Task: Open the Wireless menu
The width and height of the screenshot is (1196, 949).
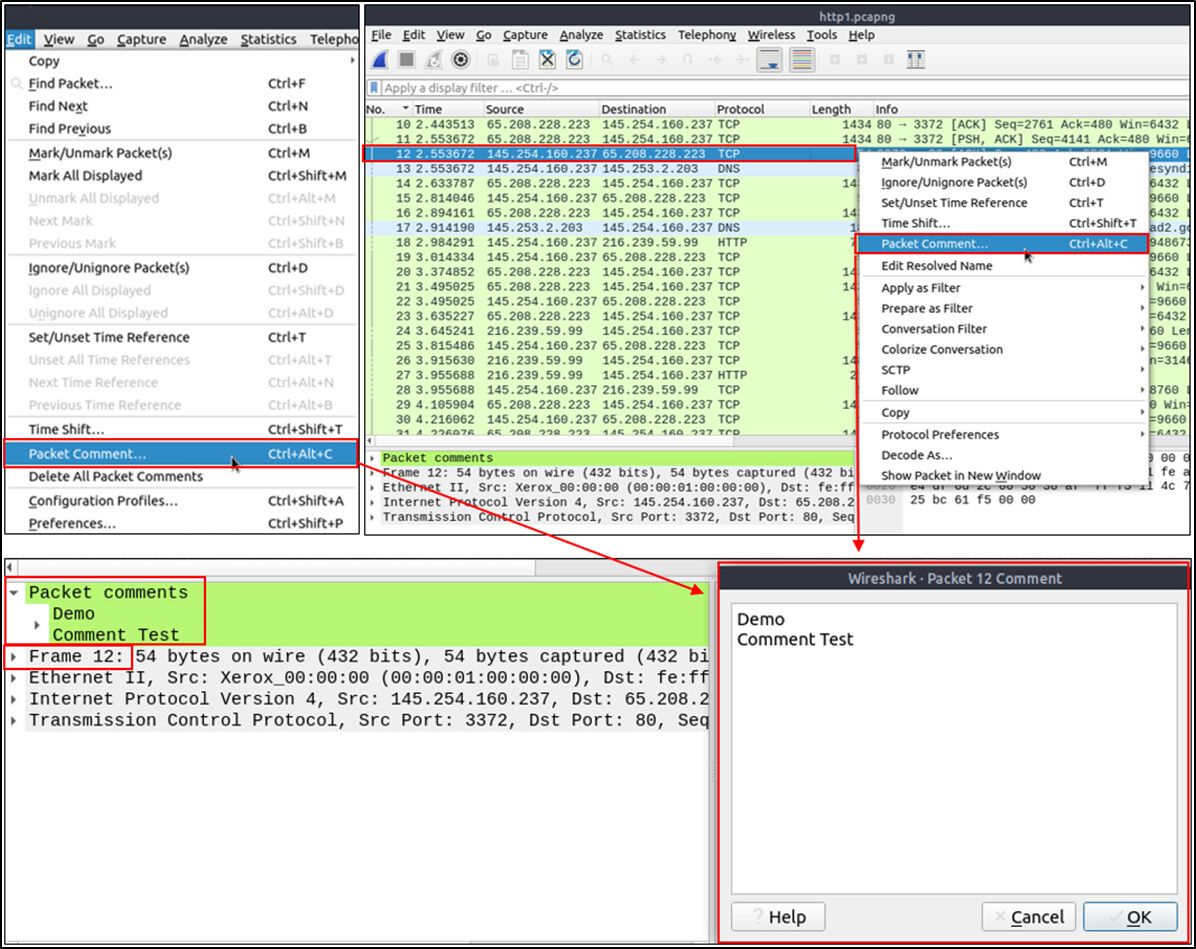Action: pyautogui.click(x=771, y=35)
